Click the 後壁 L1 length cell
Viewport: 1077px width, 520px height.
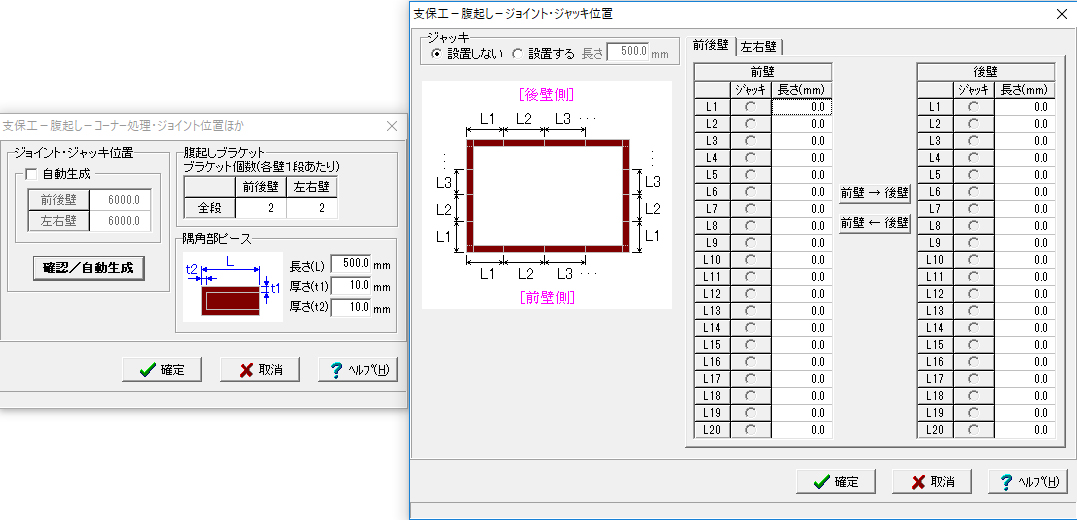tap(1025, 106)
